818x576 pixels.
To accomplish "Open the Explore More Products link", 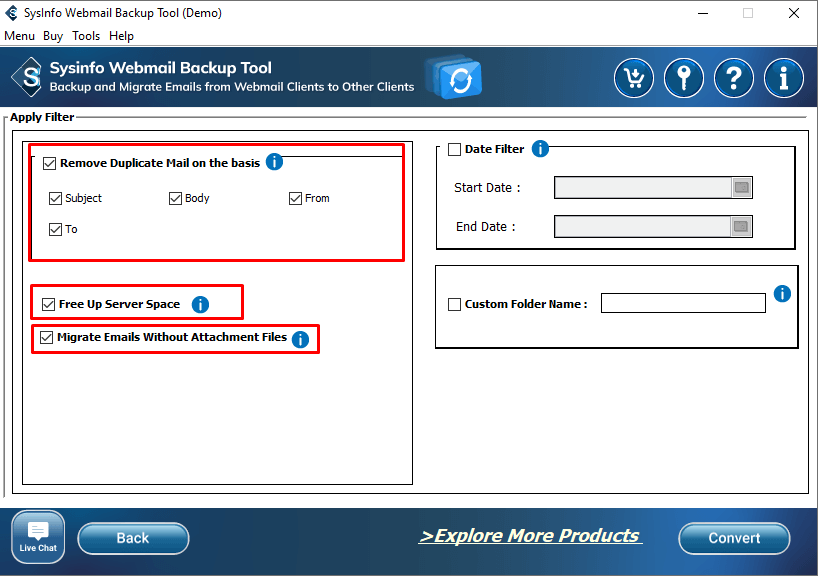I will click(530, 536).
